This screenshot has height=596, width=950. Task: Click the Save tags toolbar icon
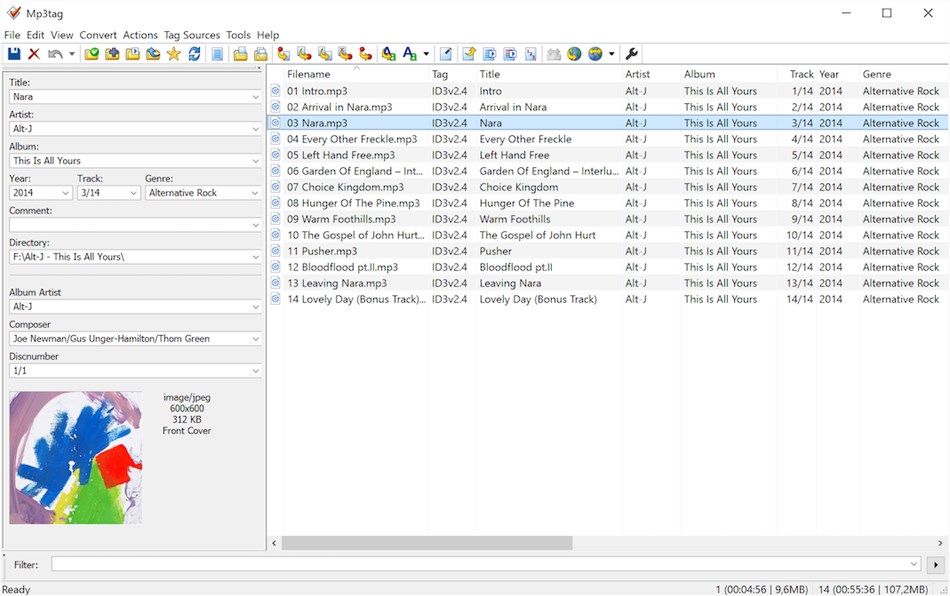(13, 53)
